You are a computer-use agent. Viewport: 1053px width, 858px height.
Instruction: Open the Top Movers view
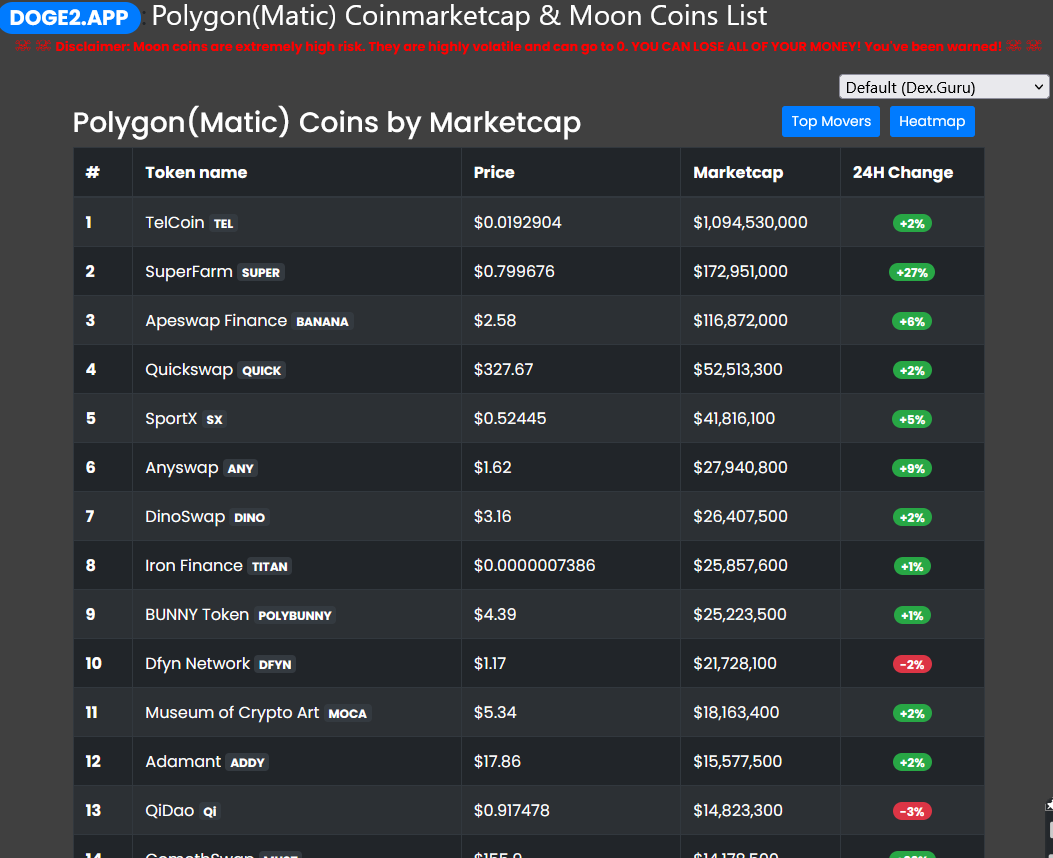(x=830, y=121)
